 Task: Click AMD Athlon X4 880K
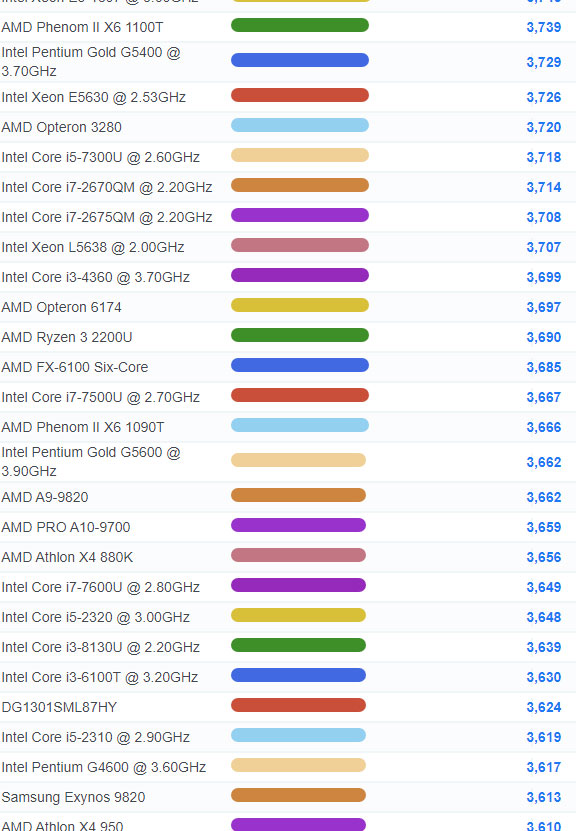click(x=67, y=558)
